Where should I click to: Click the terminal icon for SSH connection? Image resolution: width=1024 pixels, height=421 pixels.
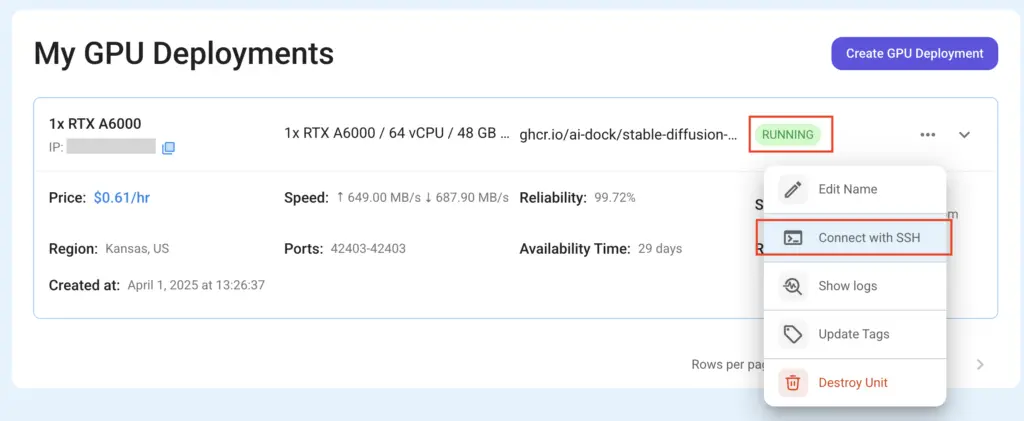(x=793, y=238)
